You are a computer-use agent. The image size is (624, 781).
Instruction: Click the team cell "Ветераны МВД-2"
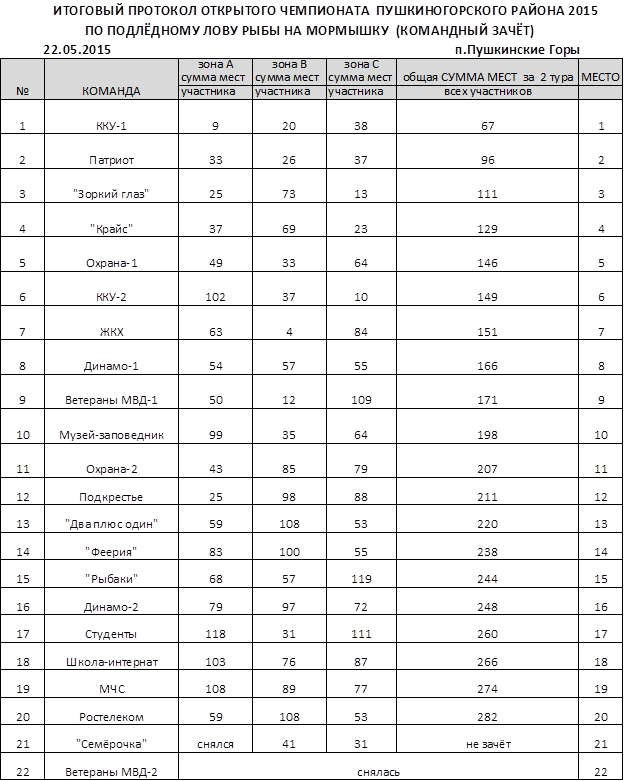point(111,767)
